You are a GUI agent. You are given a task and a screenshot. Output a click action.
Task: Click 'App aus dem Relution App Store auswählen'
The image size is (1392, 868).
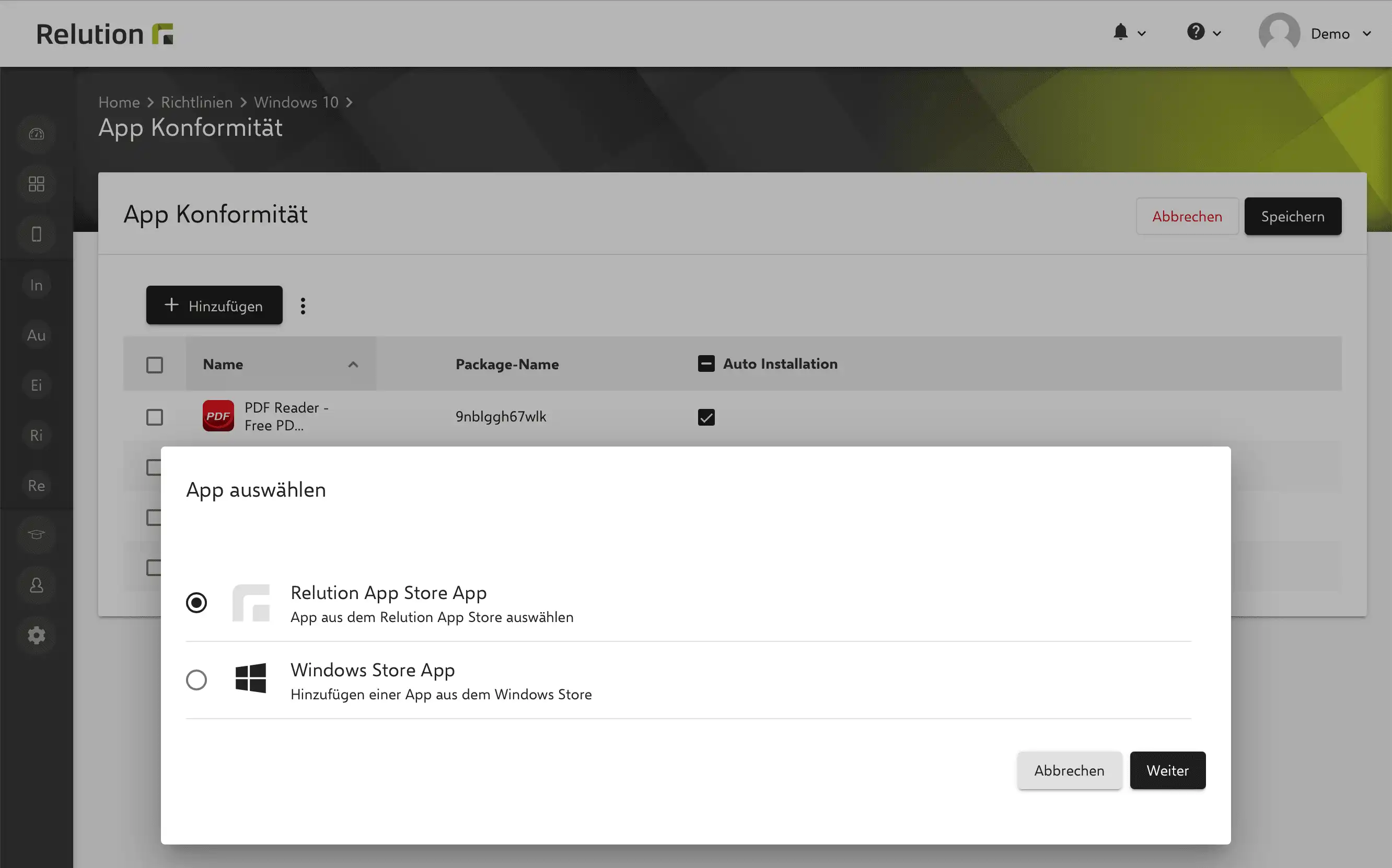click(432, 617)
